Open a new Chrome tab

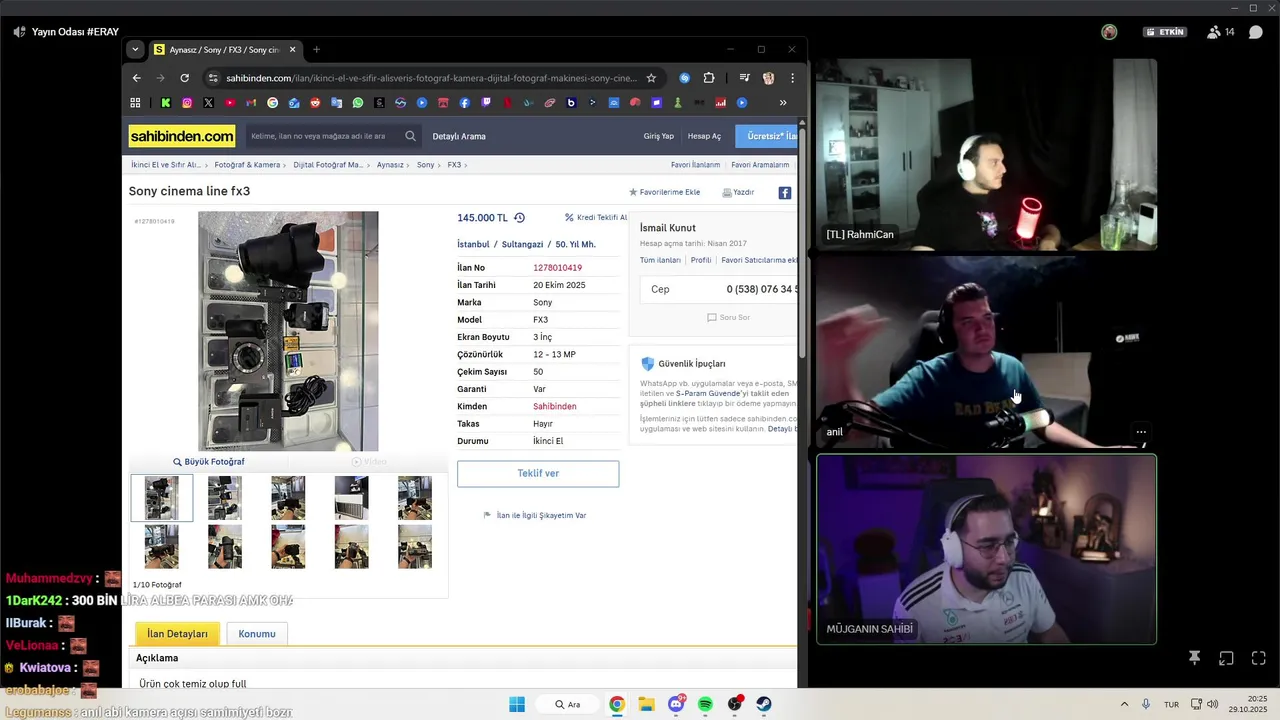(x=316, y=49)
